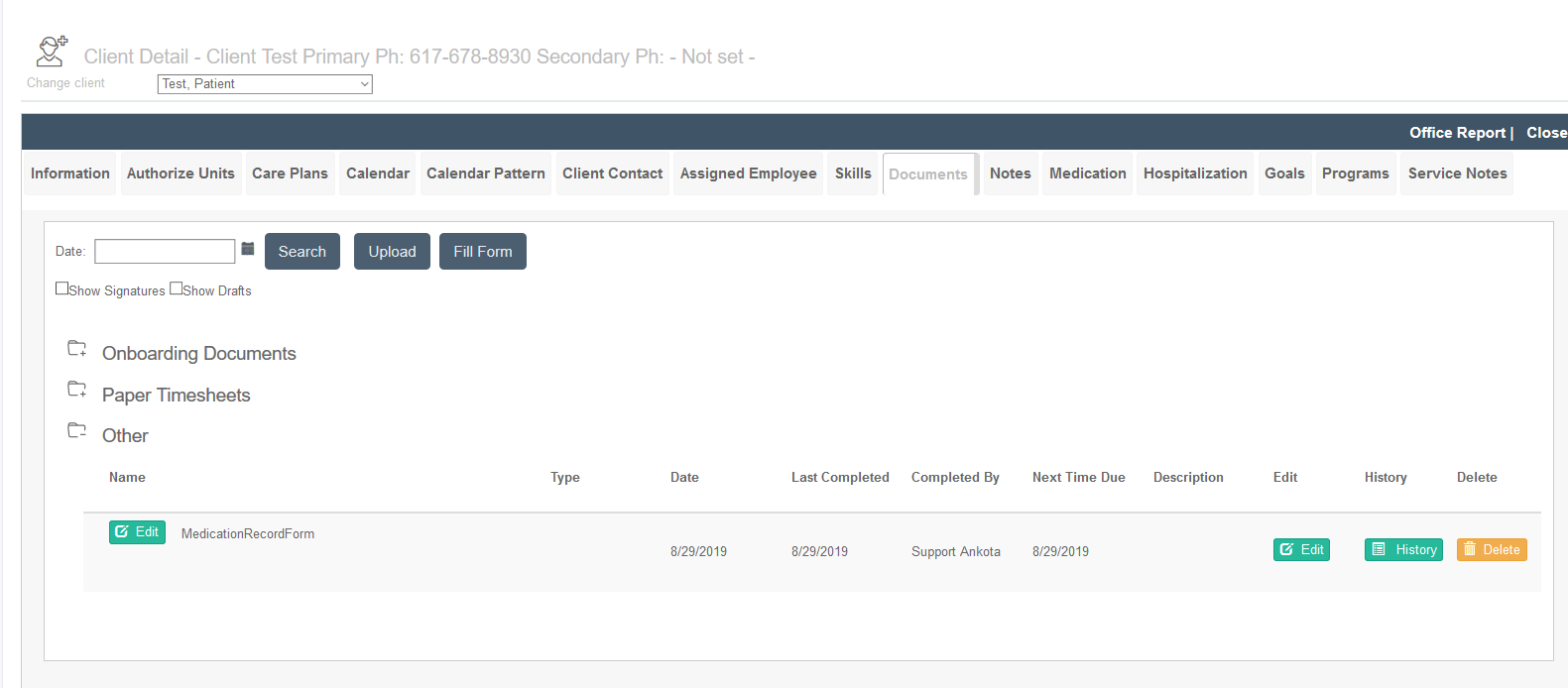The height and width of the screenshot is (688, 1568).
Task: Open the Office Report link
Action: click(x=1457, y=133)
